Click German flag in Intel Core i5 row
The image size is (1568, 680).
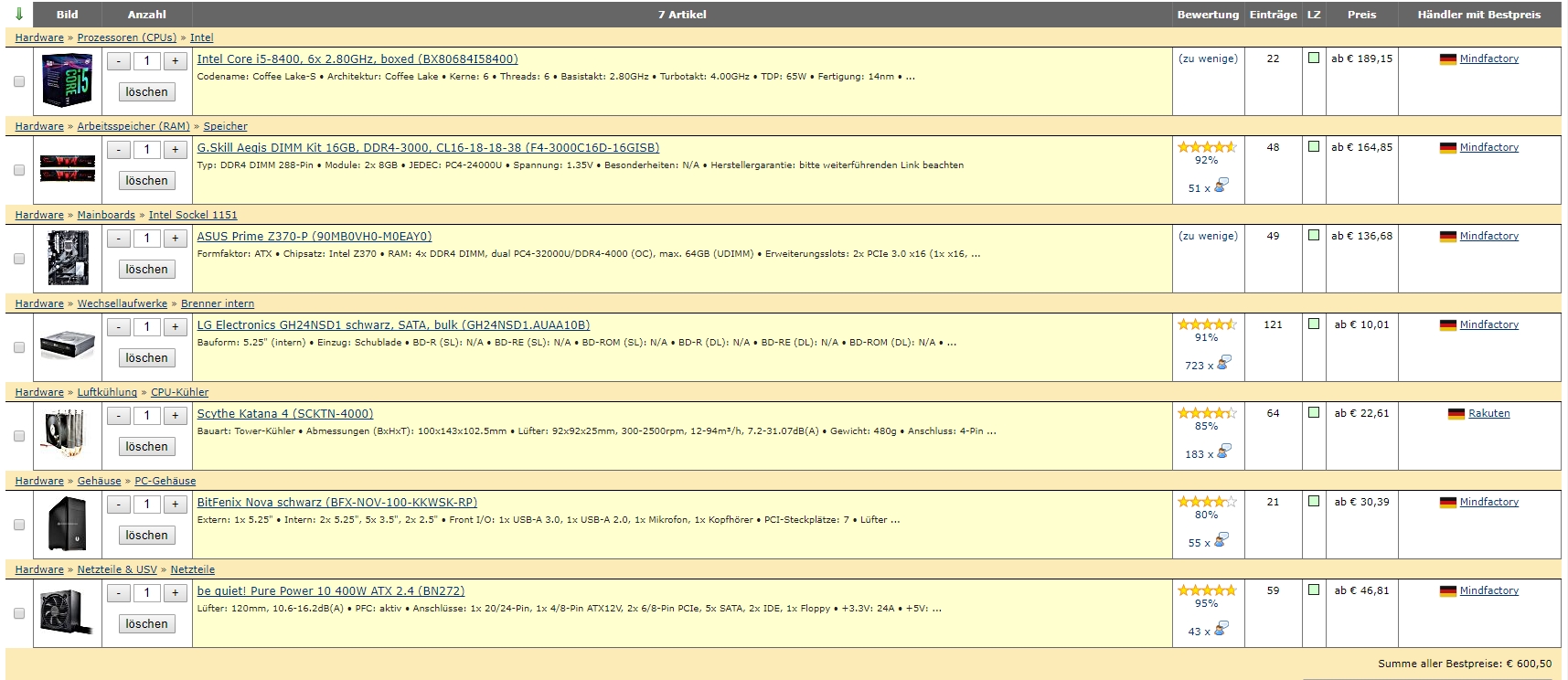pos(1448,59)
